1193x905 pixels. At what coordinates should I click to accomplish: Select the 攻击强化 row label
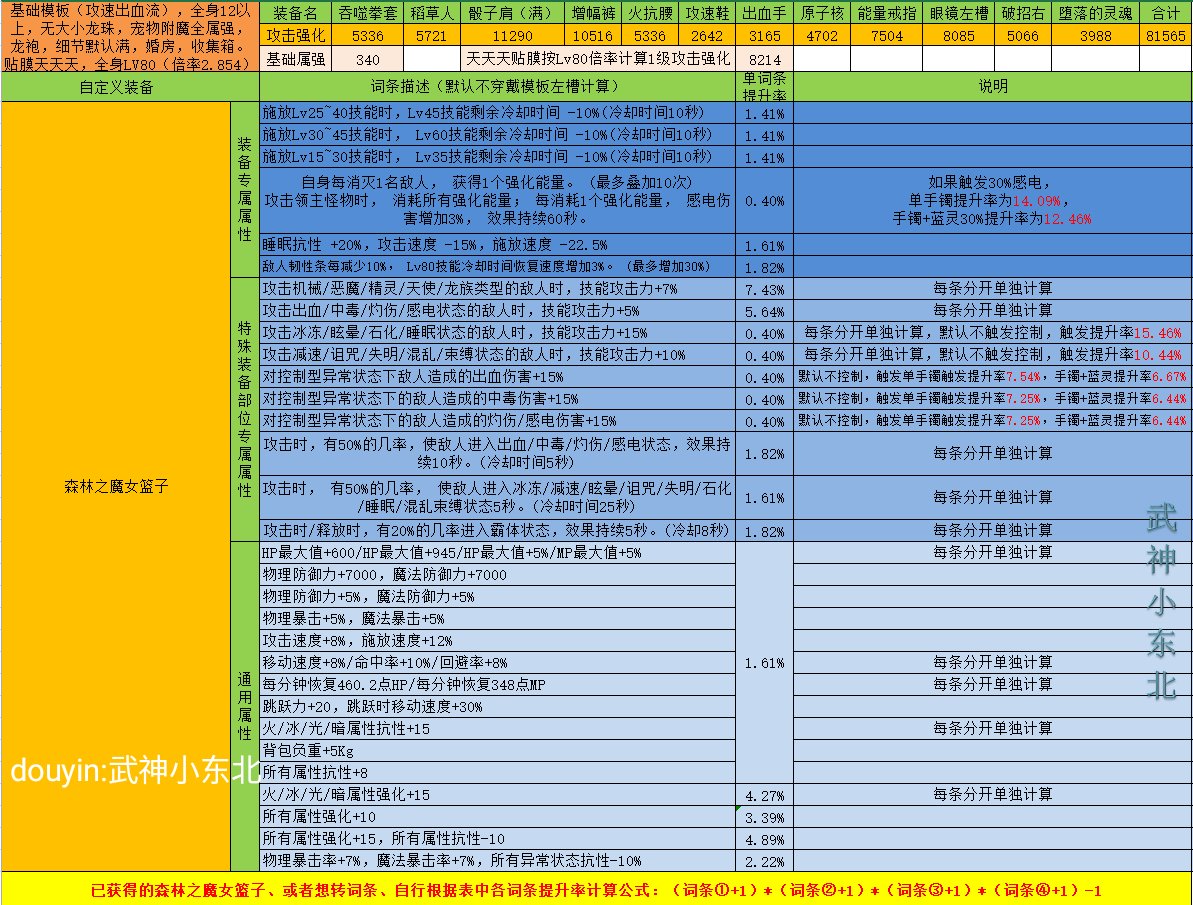click(295, 35)
